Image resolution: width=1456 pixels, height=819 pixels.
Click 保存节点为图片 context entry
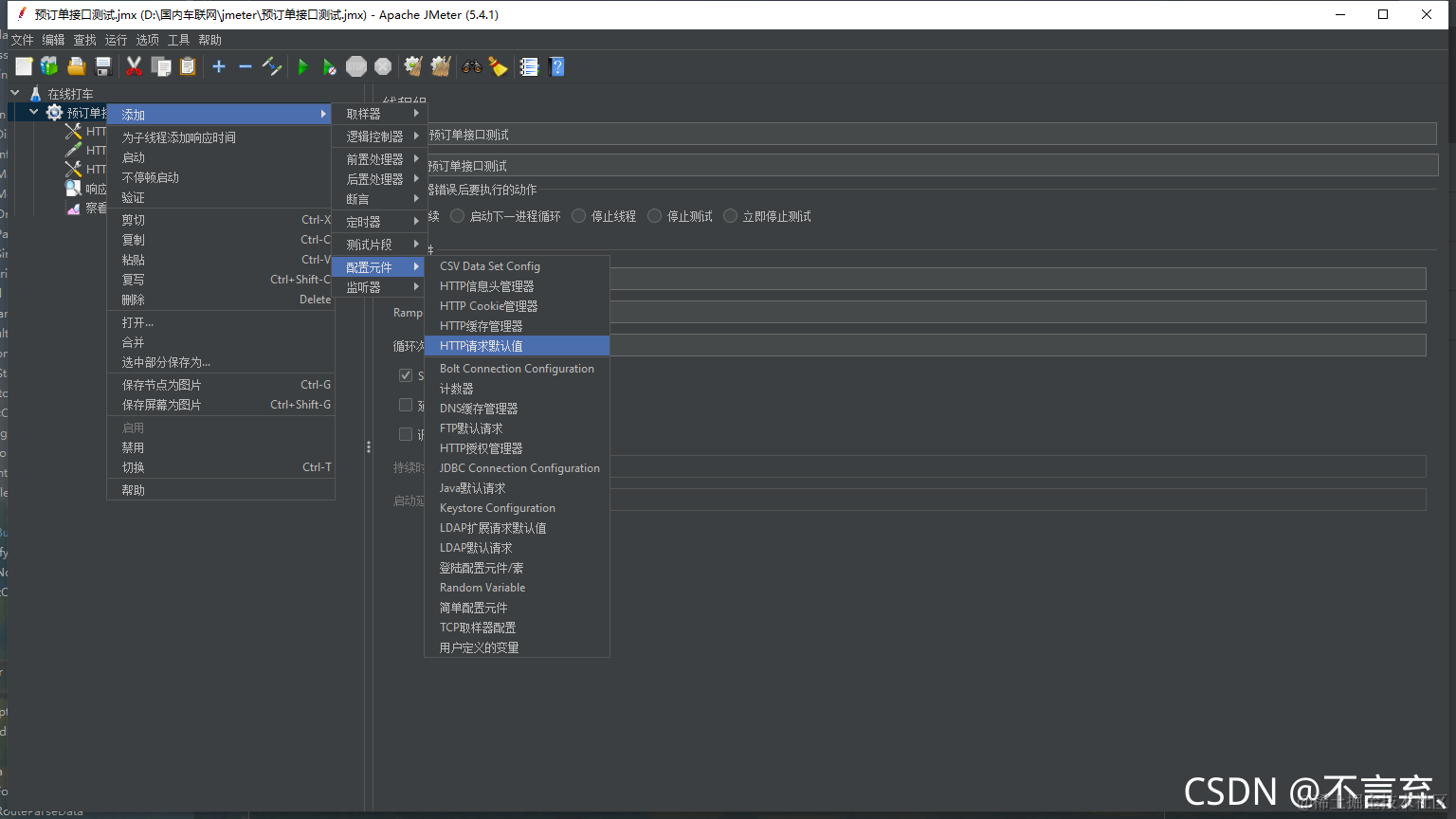coord(221,385)
